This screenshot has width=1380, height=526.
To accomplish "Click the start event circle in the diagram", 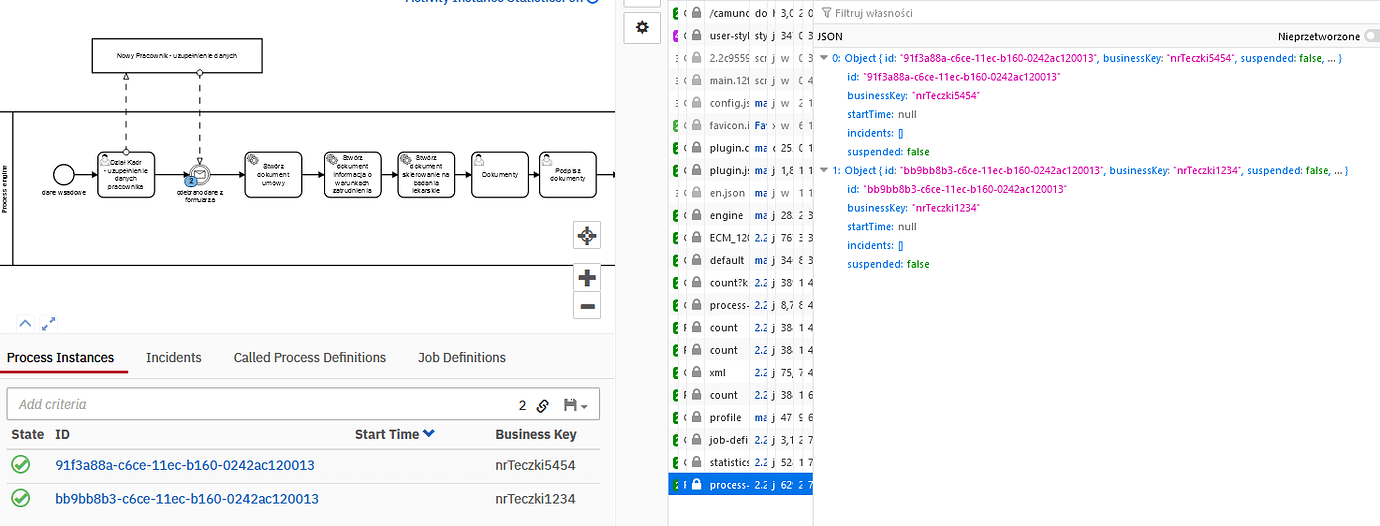I will point(64,174).
